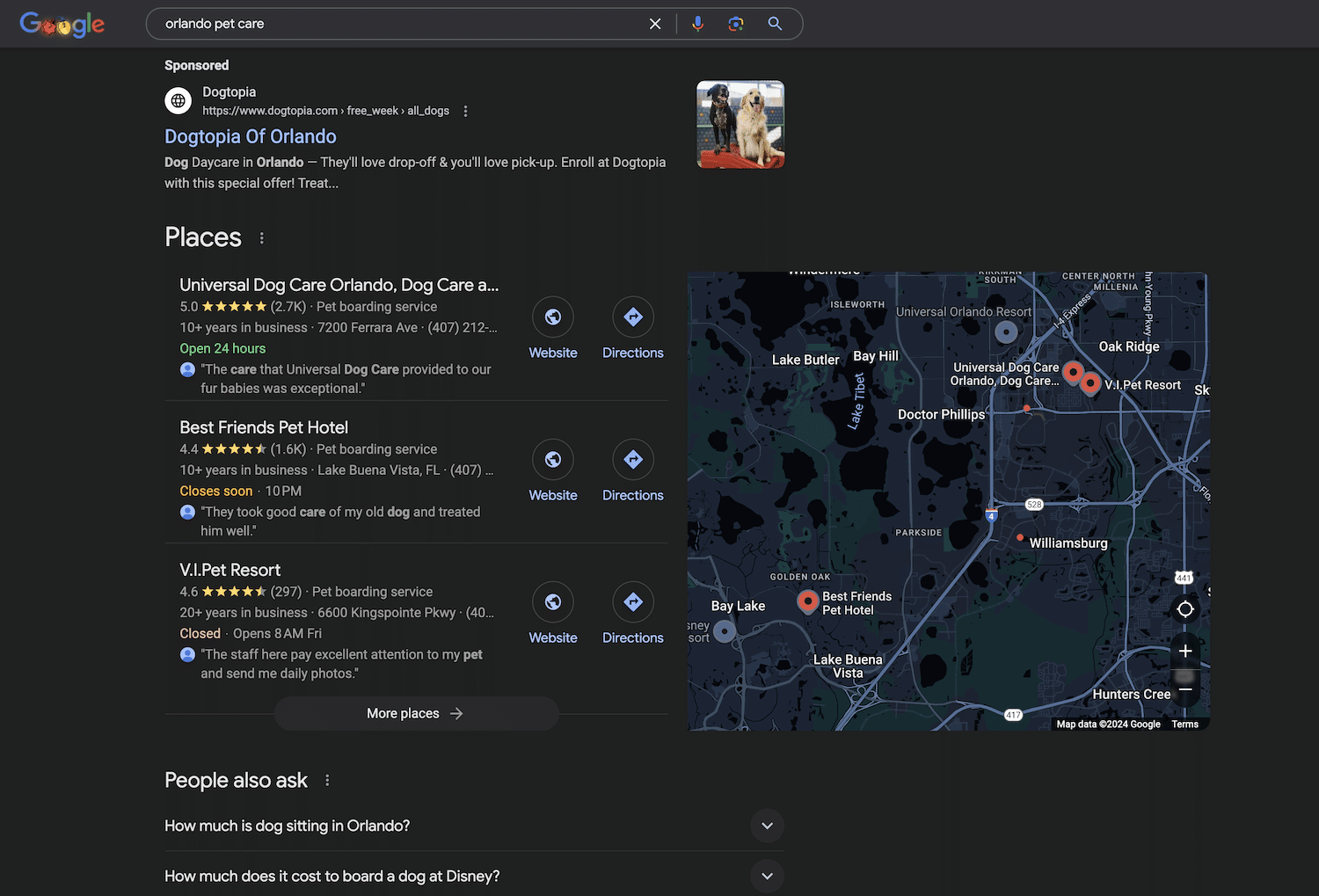
Task: Click the Google logo
Action: coord(62,25)
